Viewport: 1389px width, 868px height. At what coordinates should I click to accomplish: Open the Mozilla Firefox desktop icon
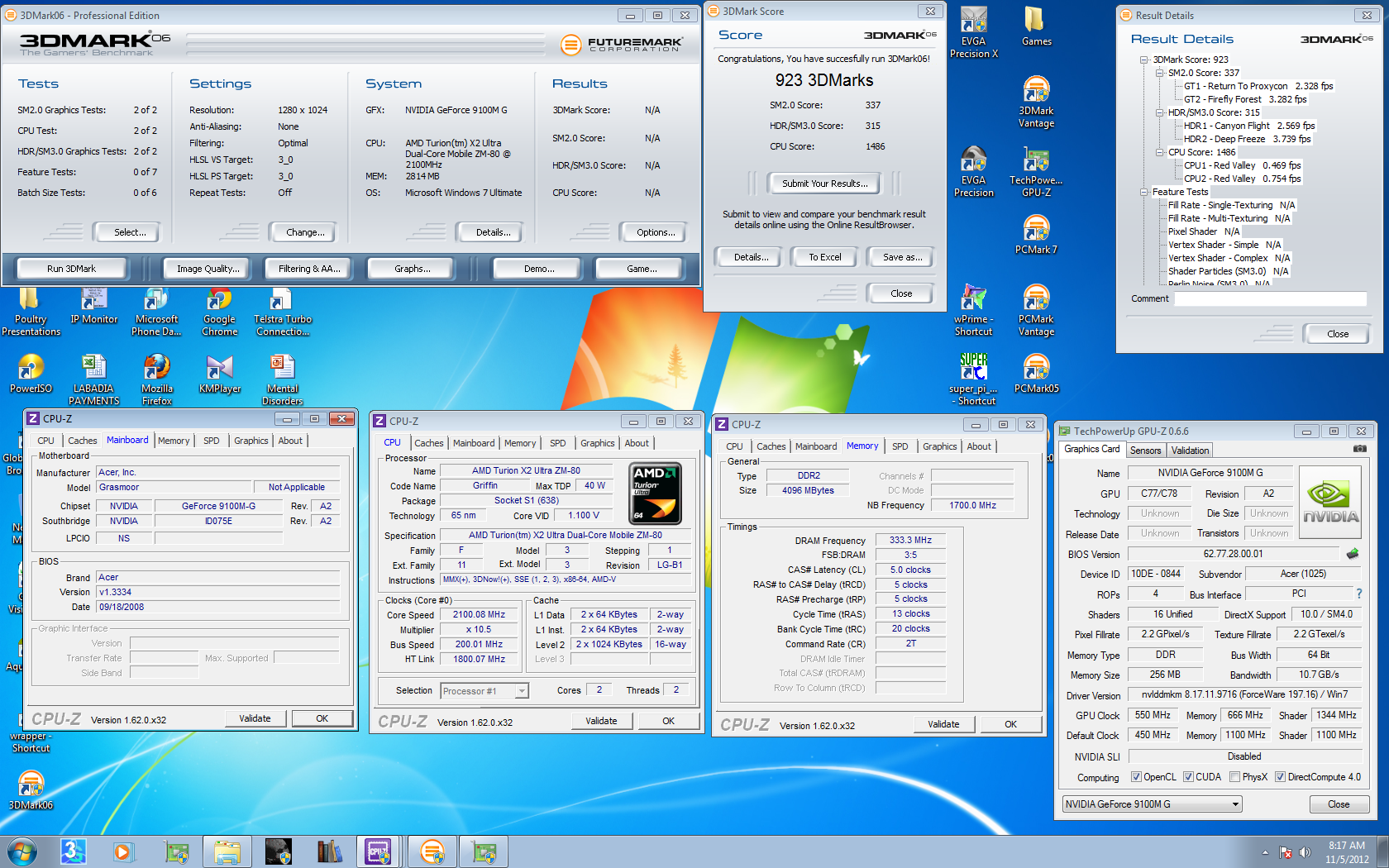pos(156,380)
